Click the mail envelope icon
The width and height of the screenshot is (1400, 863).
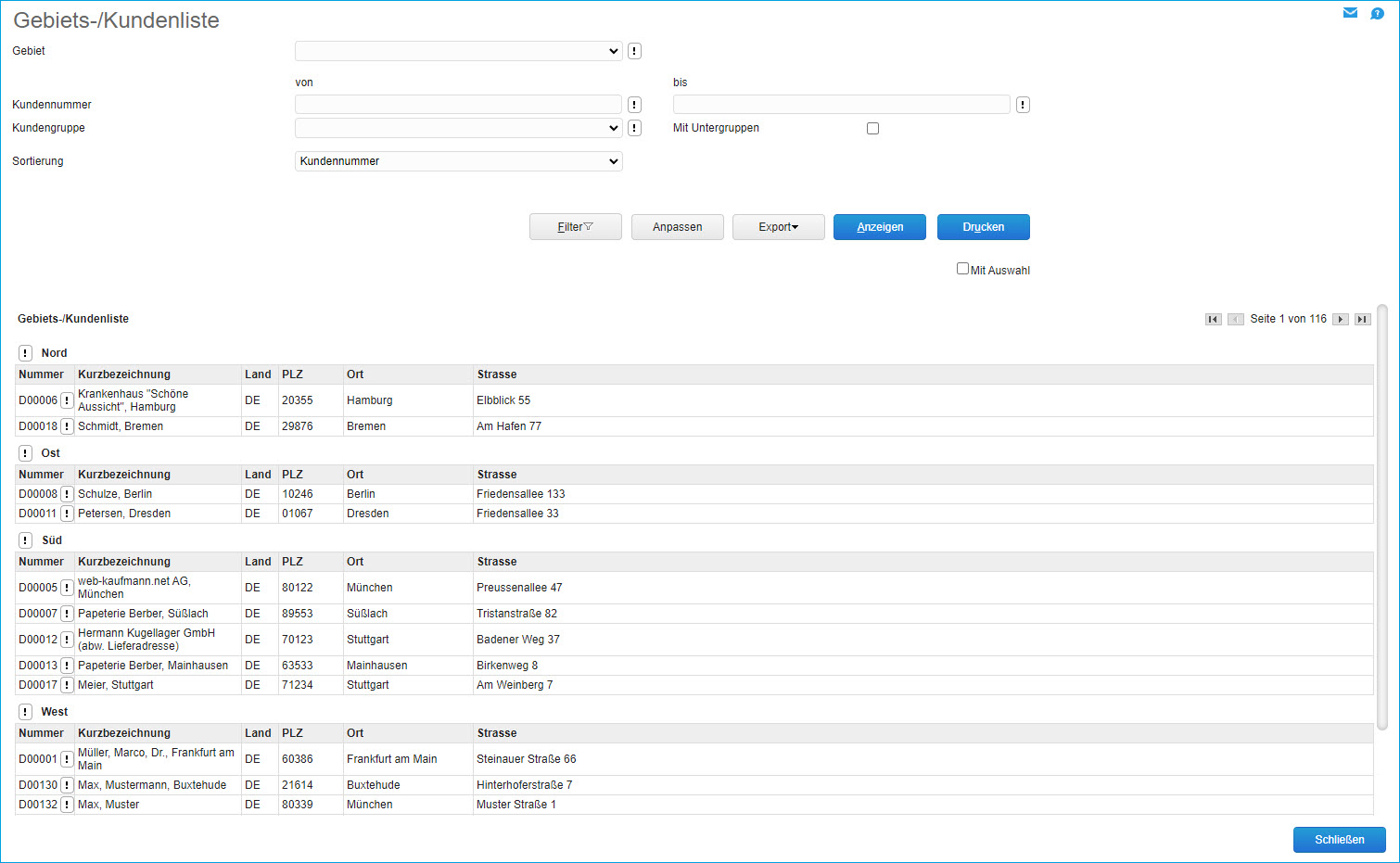(1350, 13)
